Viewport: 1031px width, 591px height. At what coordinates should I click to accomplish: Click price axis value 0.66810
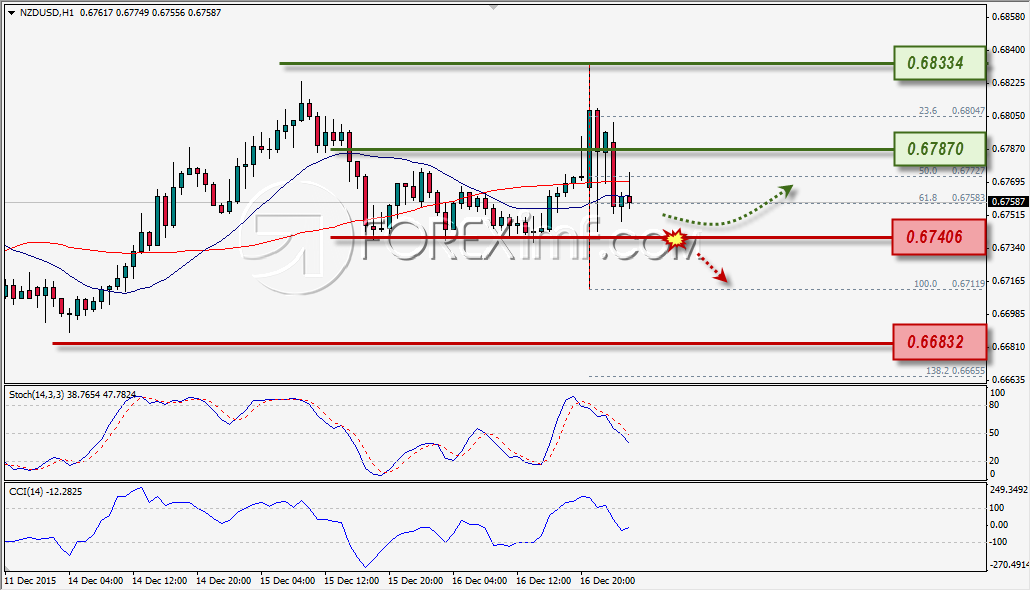[x=1009, y=346]
